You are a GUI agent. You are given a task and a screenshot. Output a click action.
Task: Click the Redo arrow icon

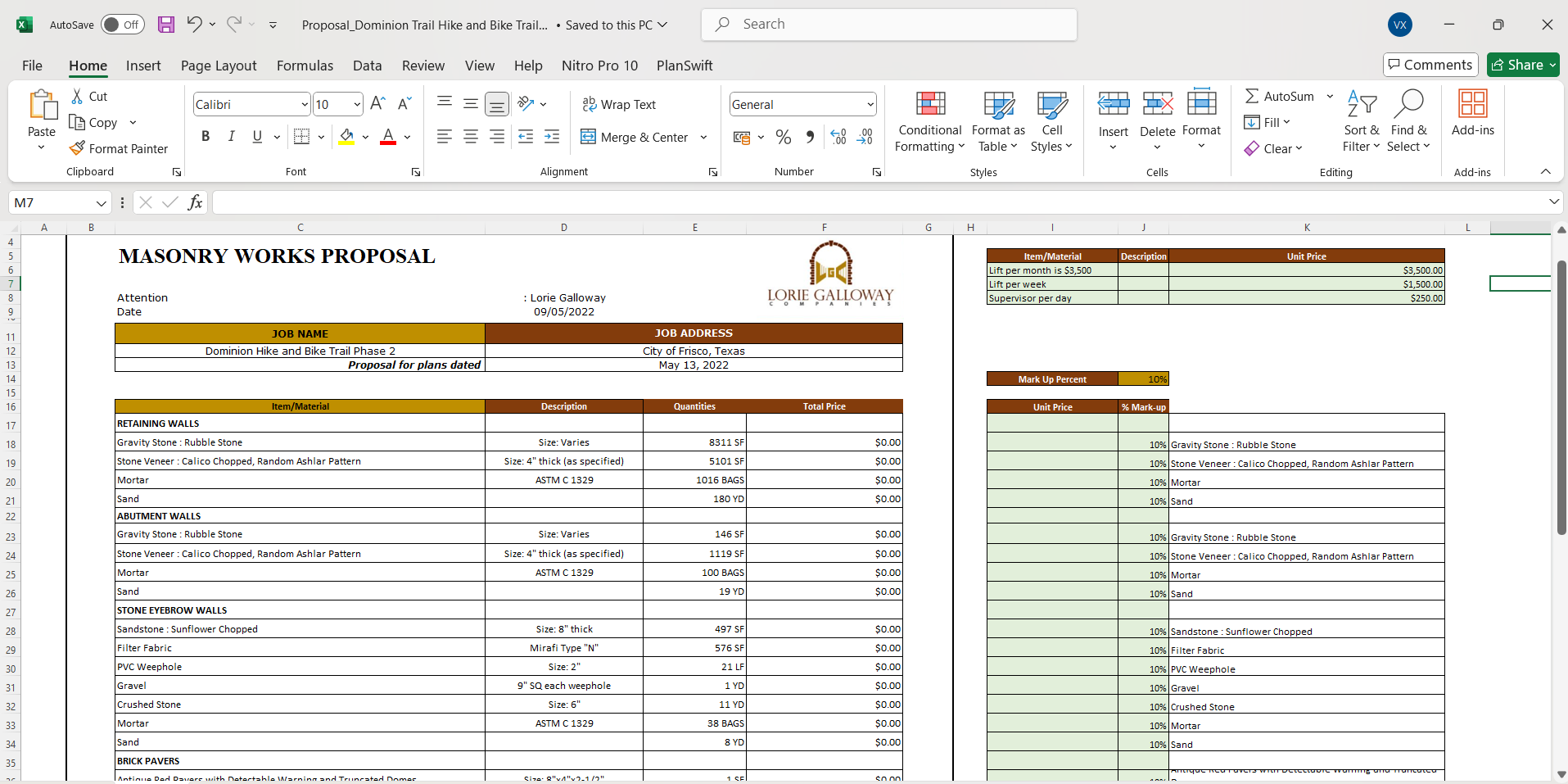[234, 24]
